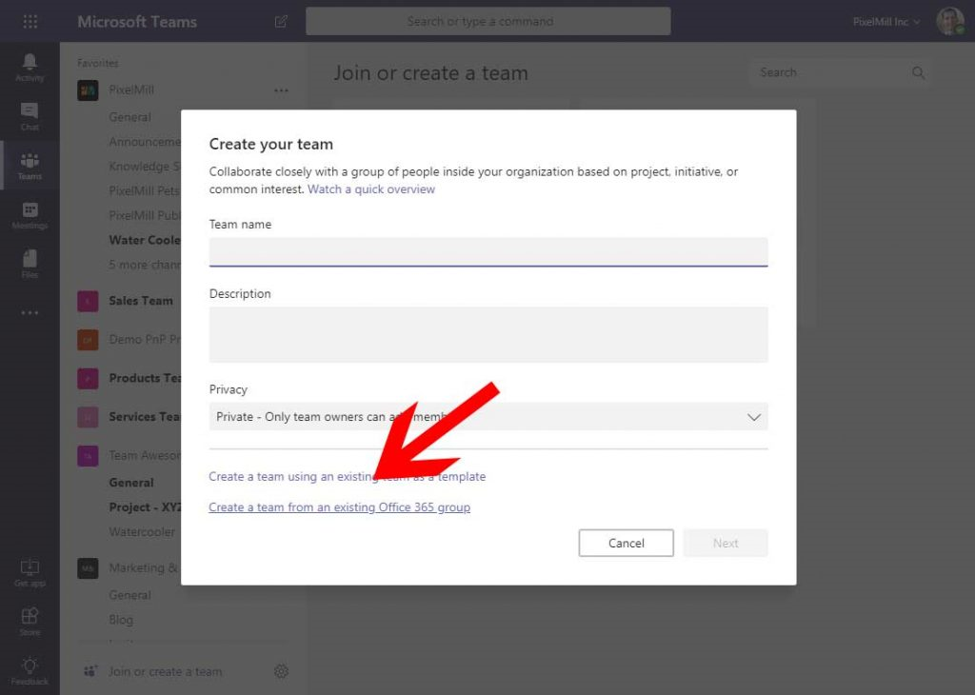Open the Knowledge channel under PixelMill
The width and height of the screenshot is (975, 695).
pos(144,166)
